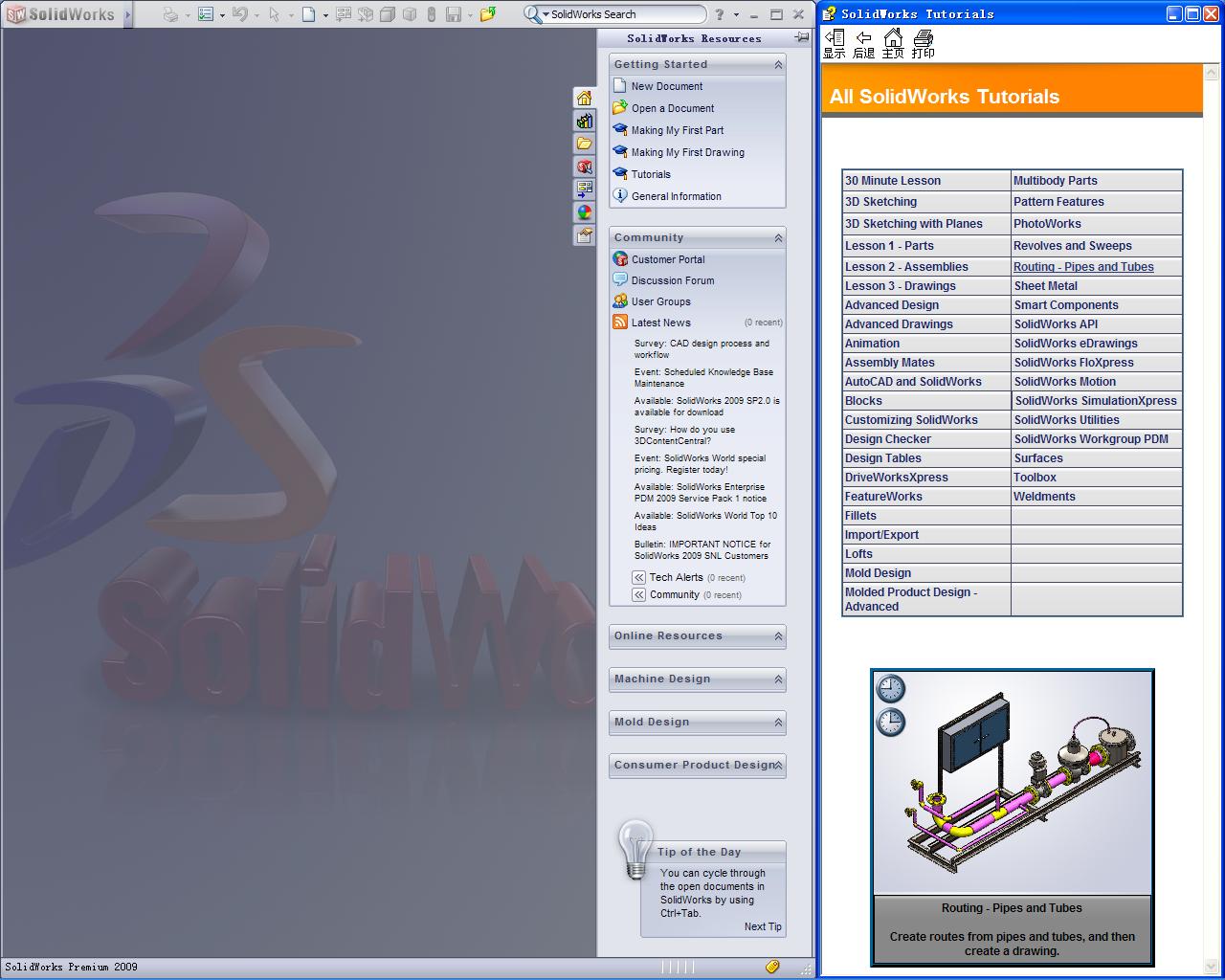
Task: Click the SolidWorks Search input field
Action: 626,14
